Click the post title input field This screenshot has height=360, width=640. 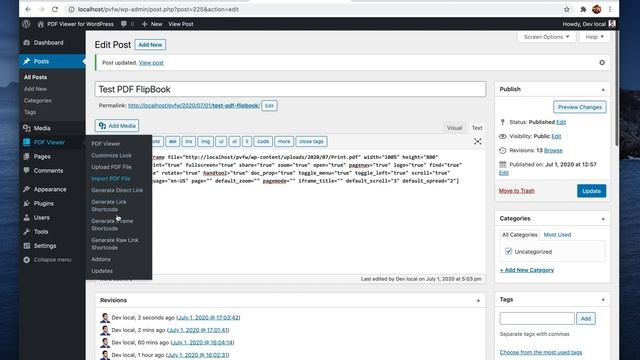pos(290,89)
